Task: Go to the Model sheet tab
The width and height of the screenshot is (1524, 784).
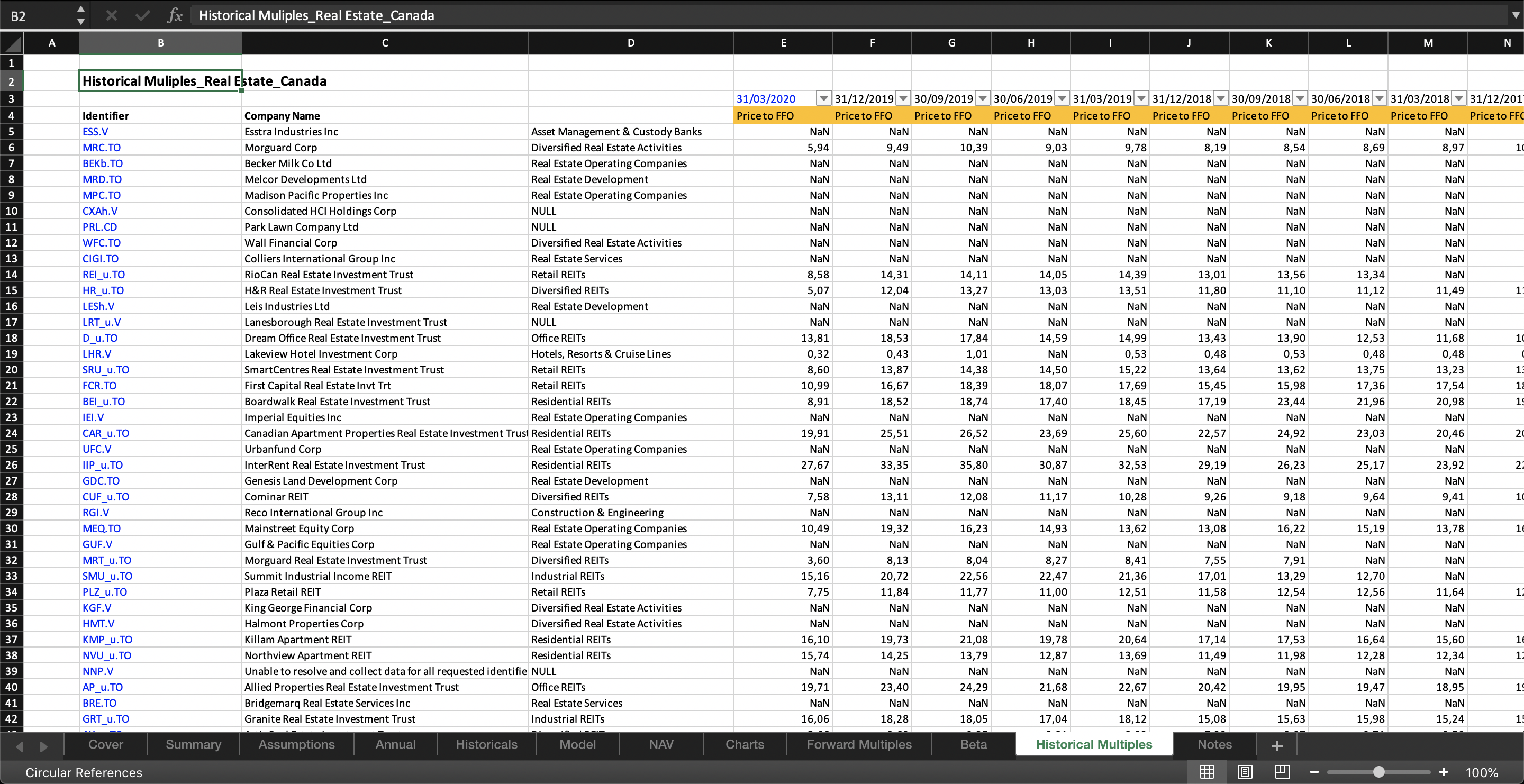Action: click(577, 744)
